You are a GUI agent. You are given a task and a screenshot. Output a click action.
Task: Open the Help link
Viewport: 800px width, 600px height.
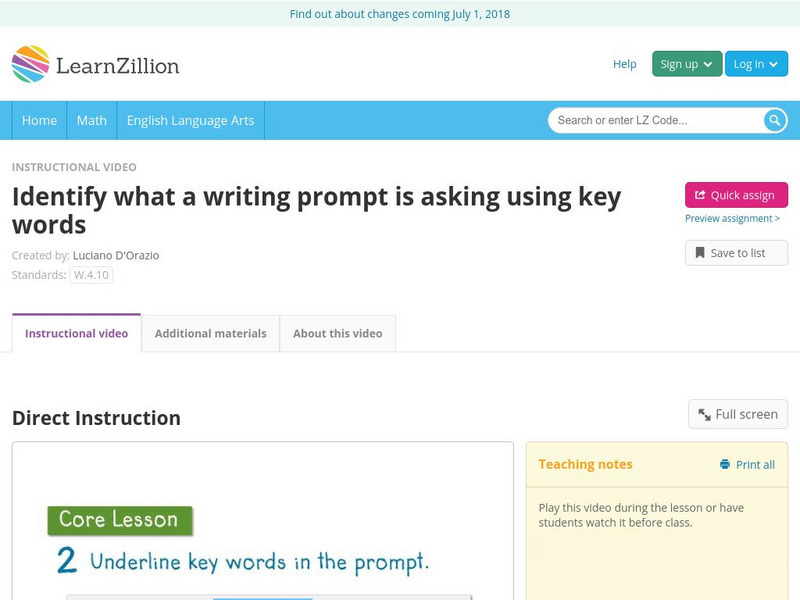623,63
